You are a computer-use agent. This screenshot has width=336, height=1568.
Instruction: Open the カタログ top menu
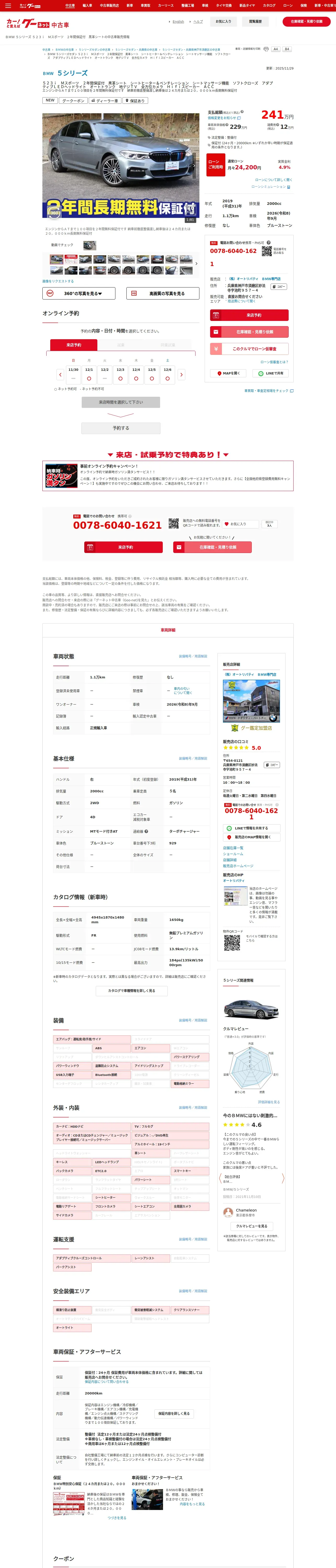[269, 5]
